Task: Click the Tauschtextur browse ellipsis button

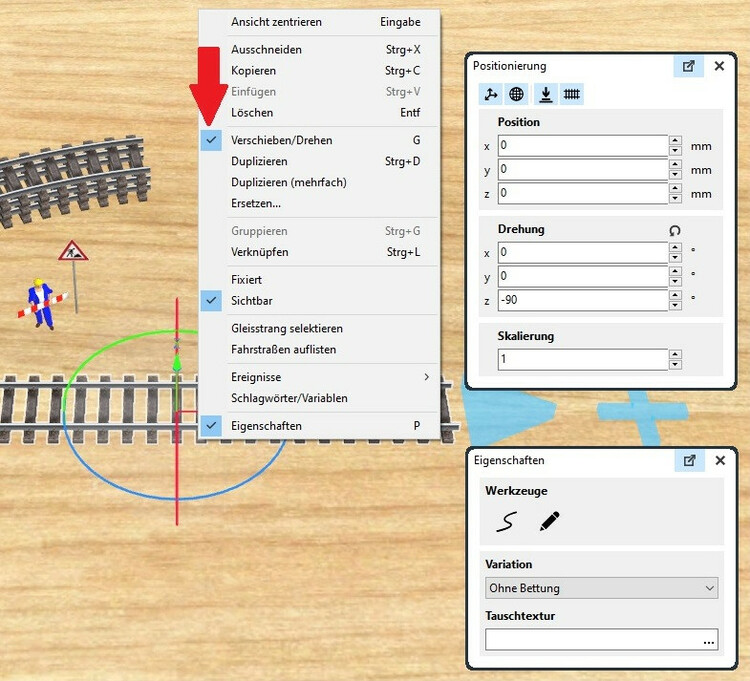Action: (709, 641)
